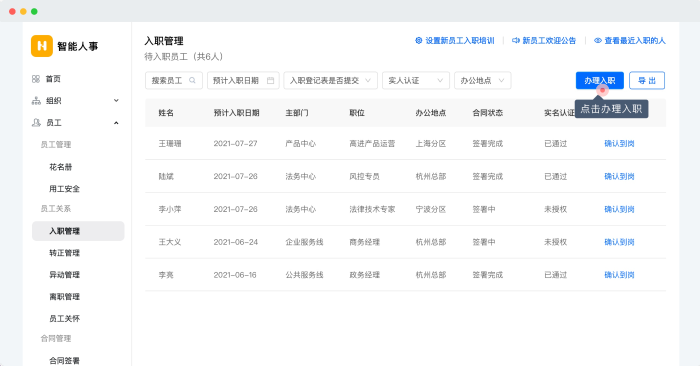Click the name 王珊珊 in the table
700x366 pixels.
[x=170, y=143]
